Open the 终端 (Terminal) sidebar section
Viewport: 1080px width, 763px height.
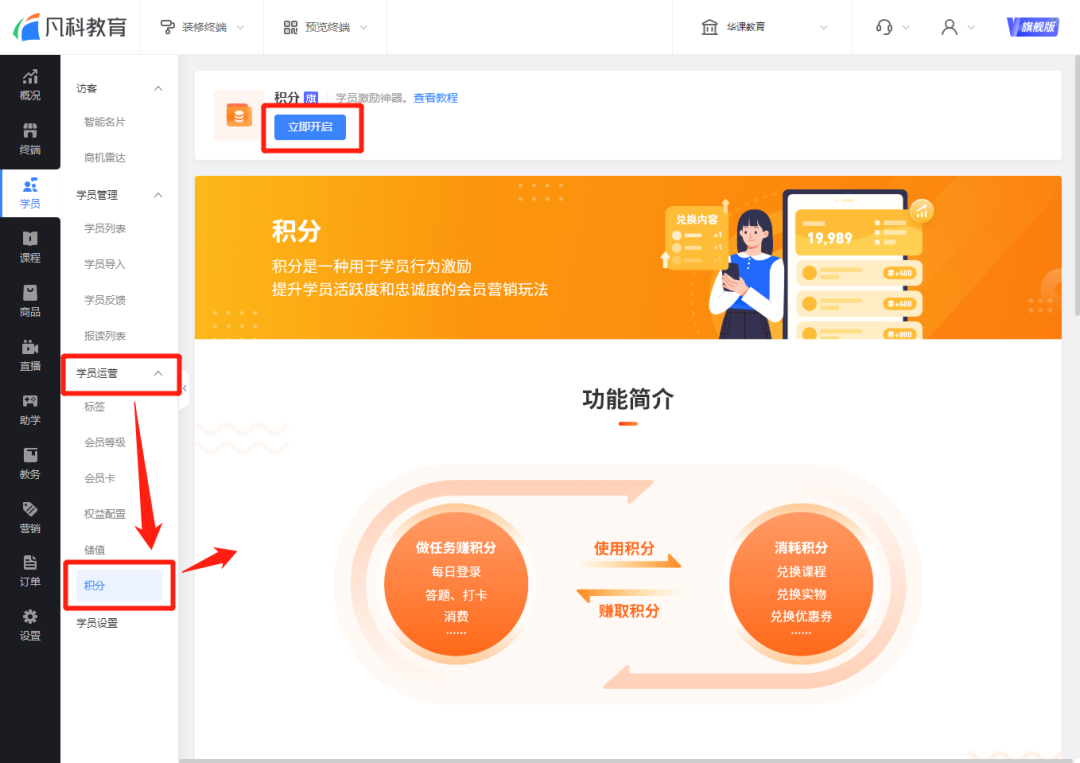[x=30, y=139]
